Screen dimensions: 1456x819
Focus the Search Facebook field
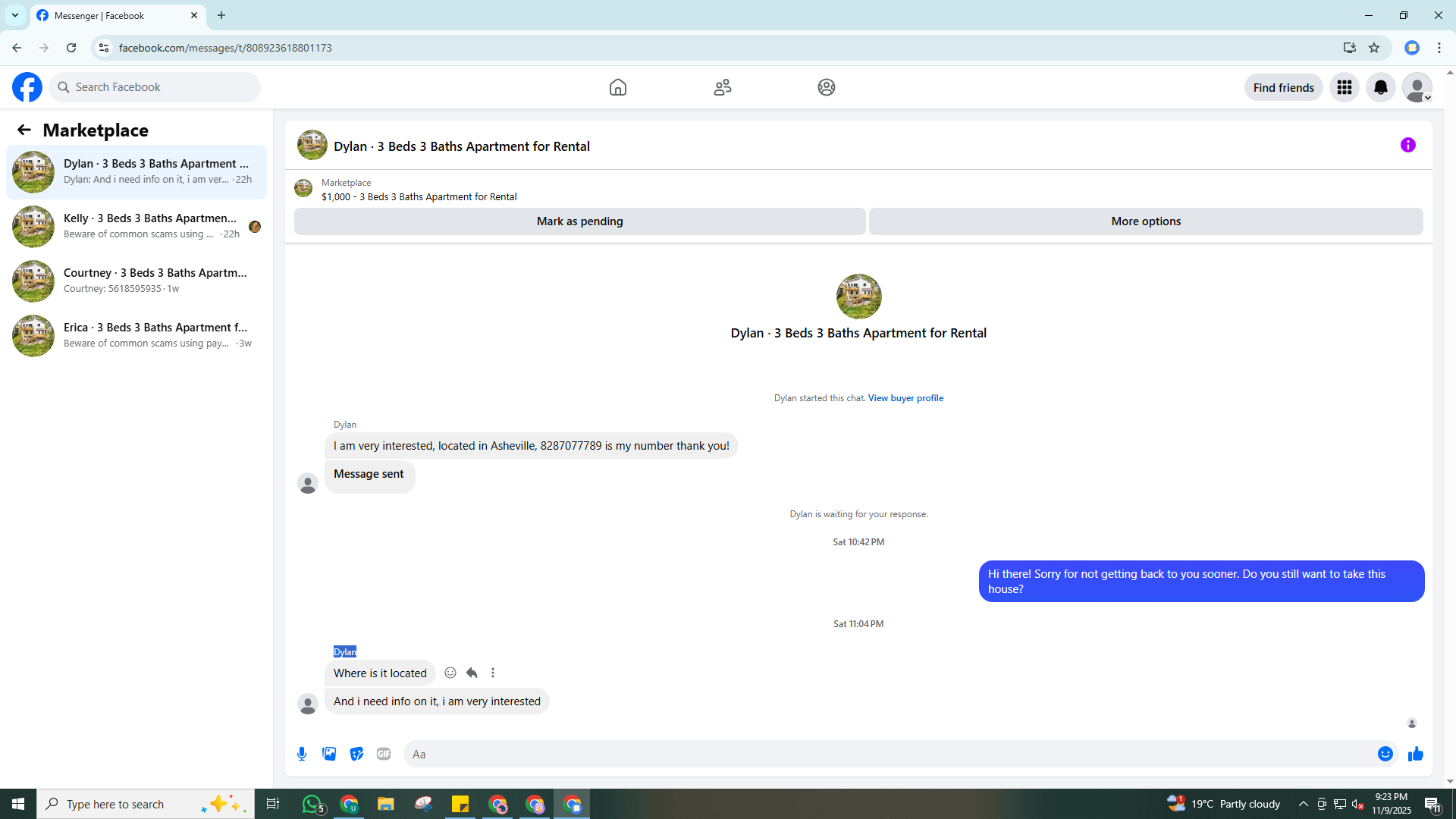[x=155, y=87]
